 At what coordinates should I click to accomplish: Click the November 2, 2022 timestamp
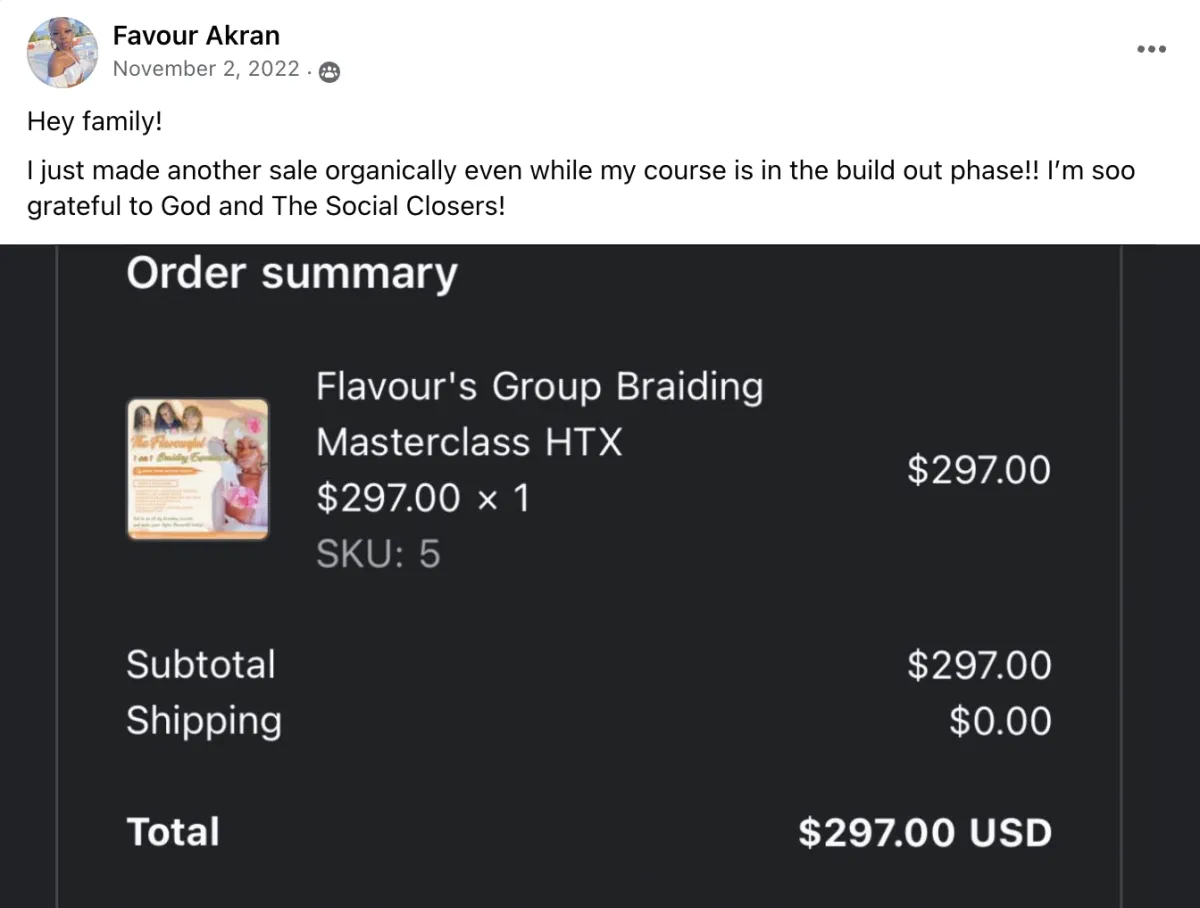[x=206, y=69]
